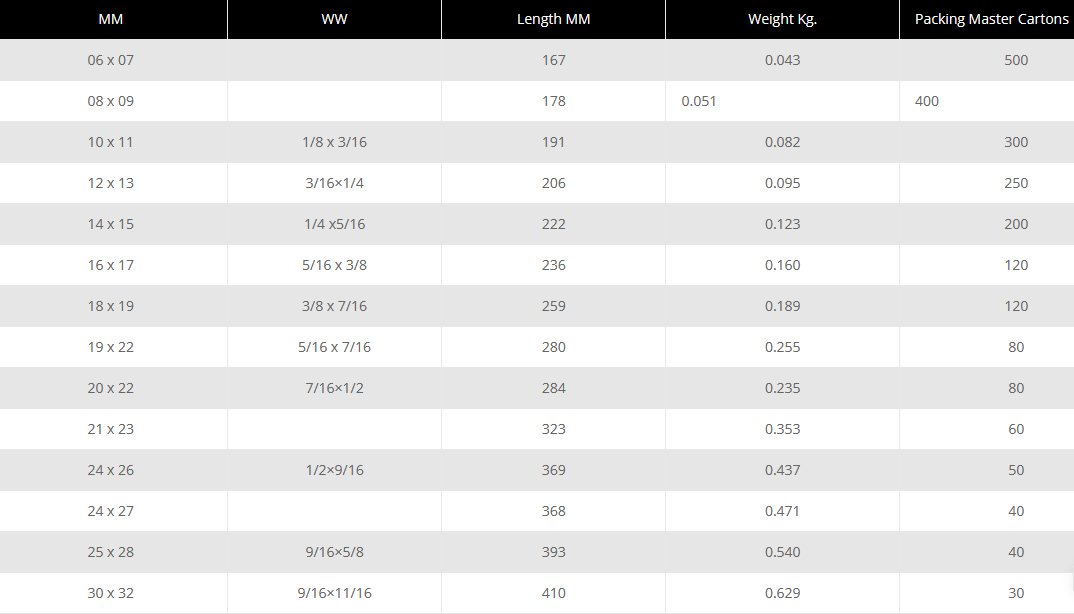Select the 0.189 weight cell

[x=782, y=306]
